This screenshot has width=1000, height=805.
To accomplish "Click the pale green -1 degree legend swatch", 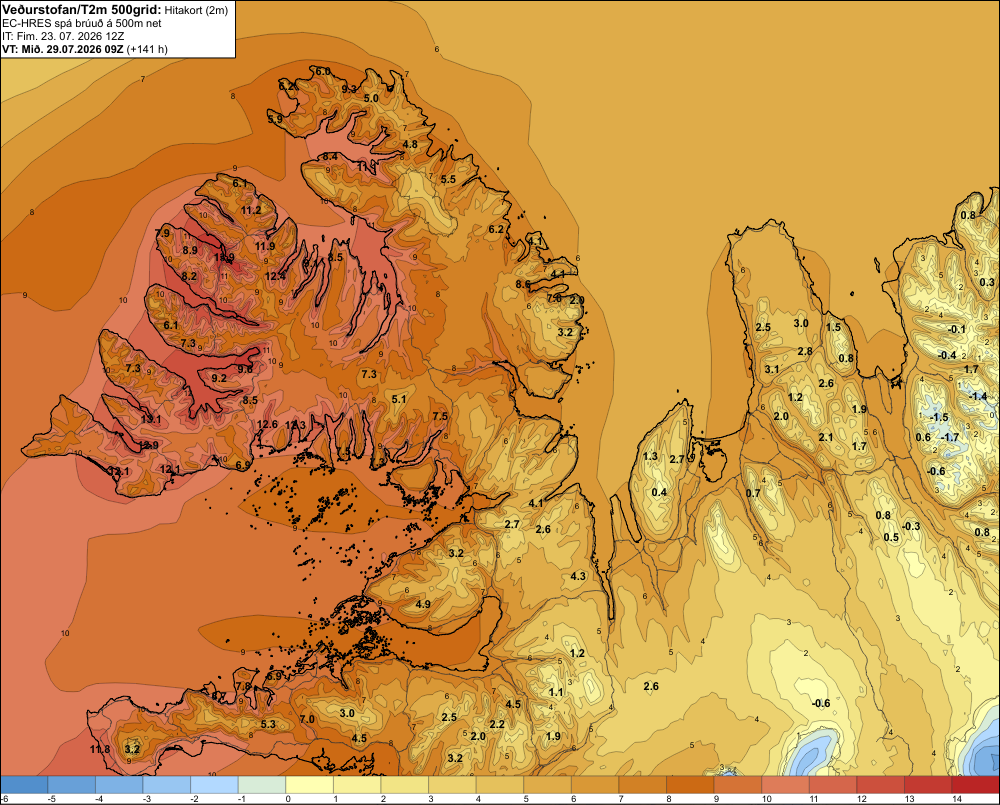I will click(x=262, y=784).
